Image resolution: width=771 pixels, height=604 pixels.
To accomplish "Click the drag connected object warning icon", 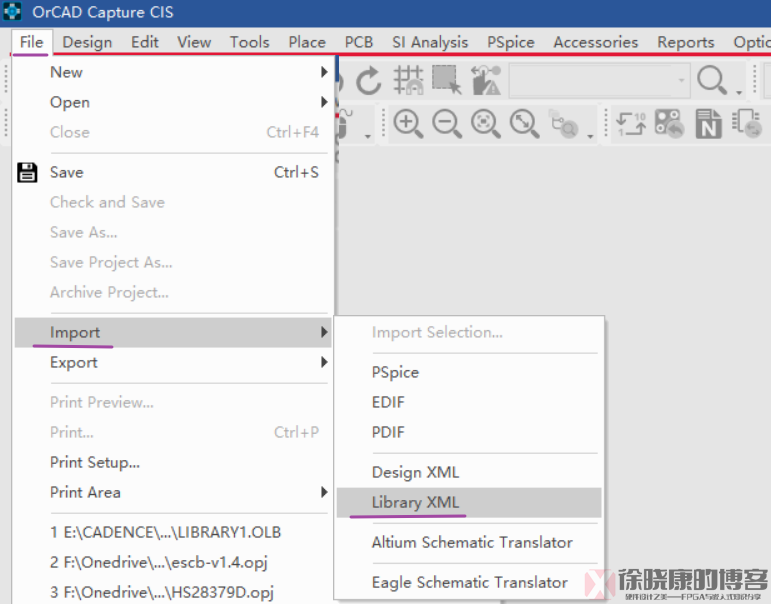I will click(x=486, y=80).
